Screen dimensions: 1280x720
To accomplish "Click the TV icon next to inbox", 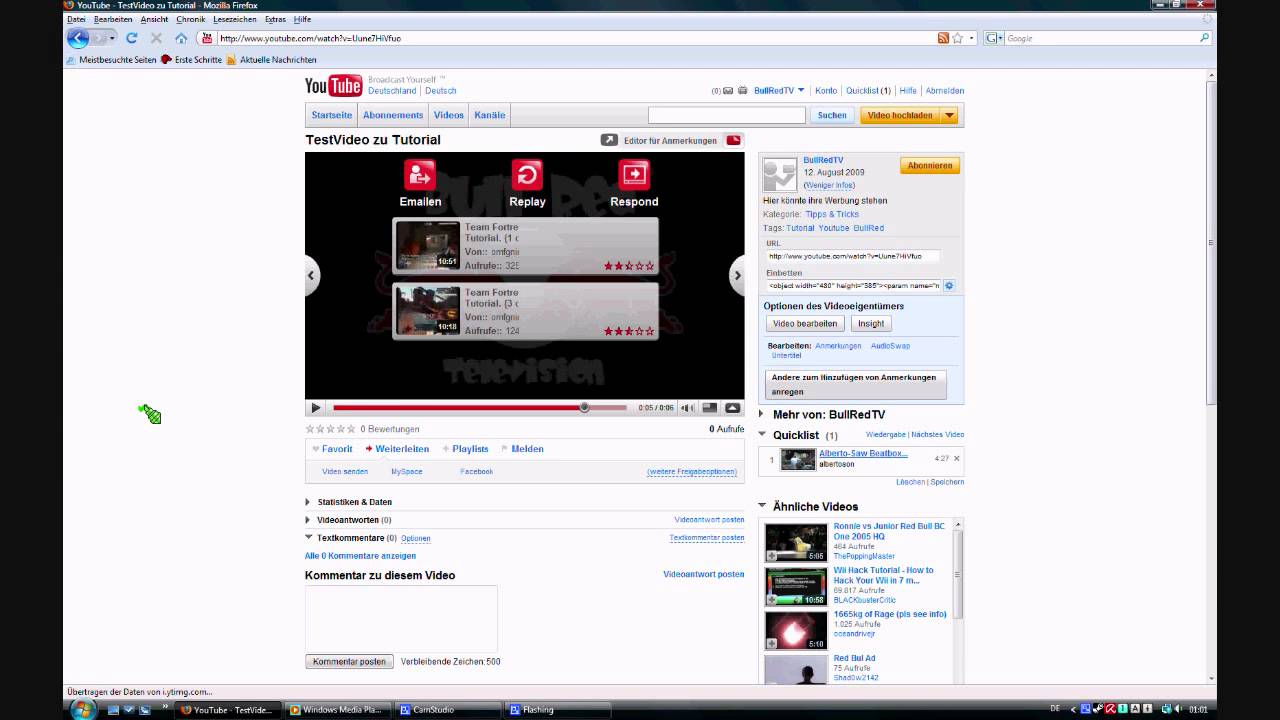I will pos(742,91).
